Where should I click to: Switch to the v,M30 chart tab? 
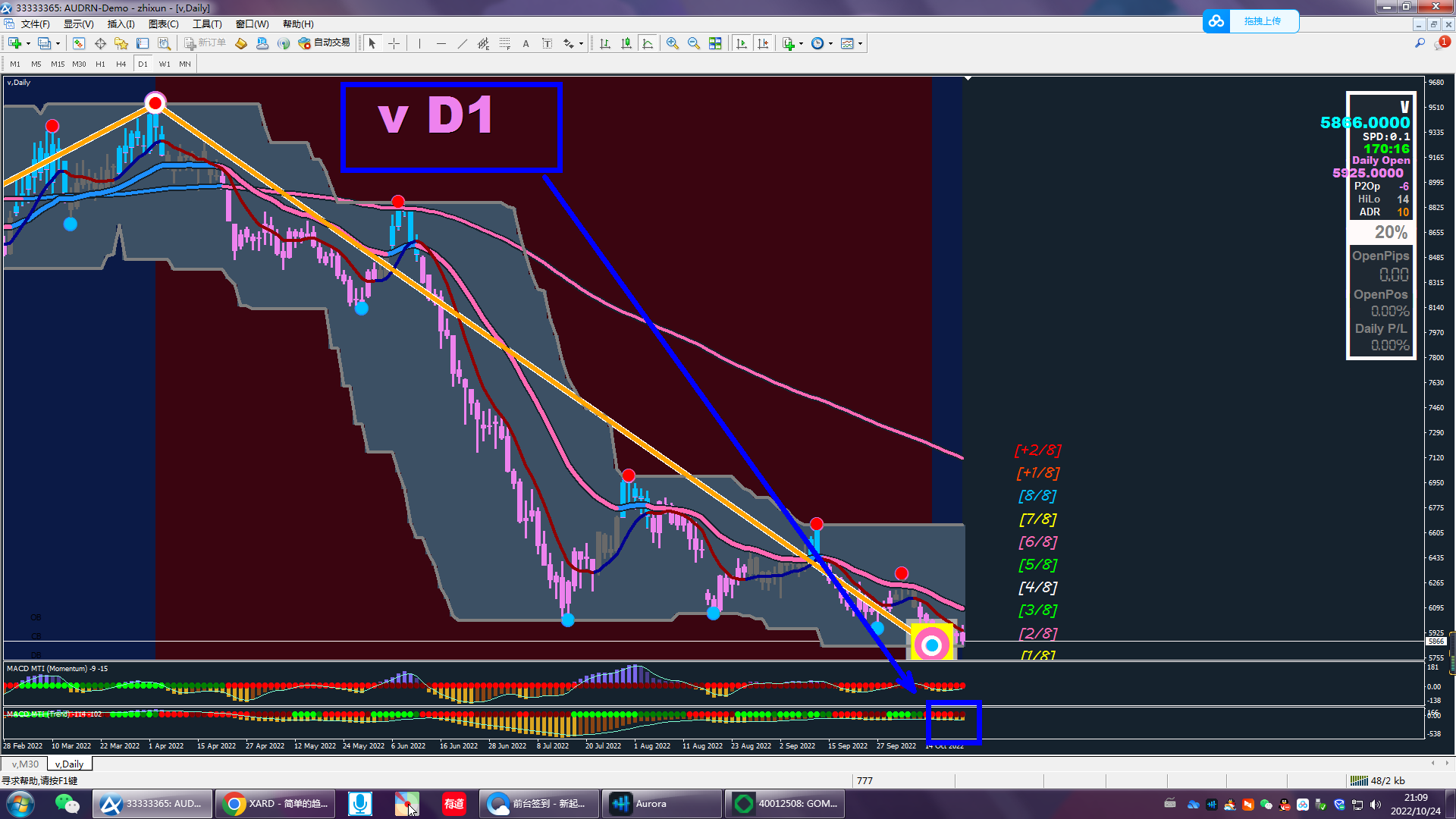[x=25, y=764]
